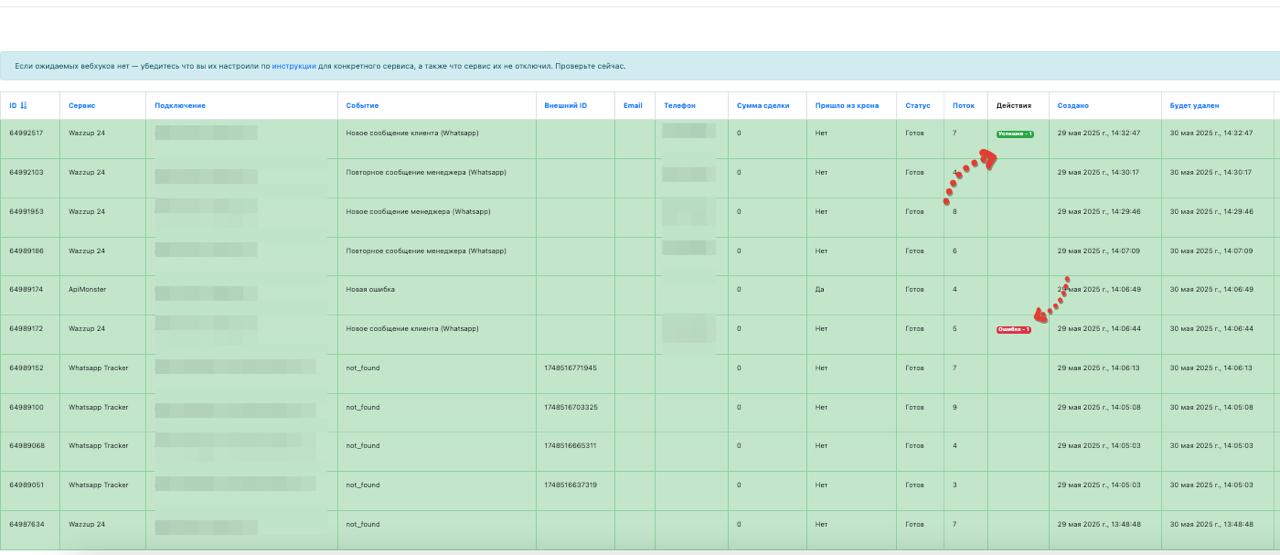Sort by the "Создано" column header
1280x555 pixels.
click(x=1073, y=106)
